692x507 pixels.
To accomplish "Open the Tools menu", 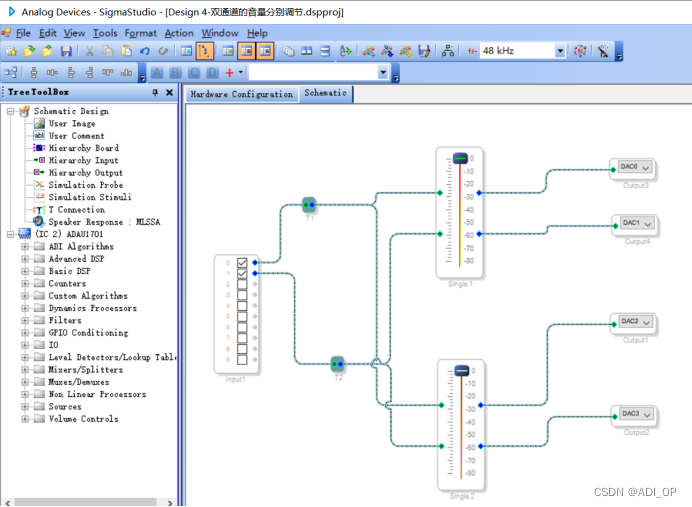I will (105, 33).
